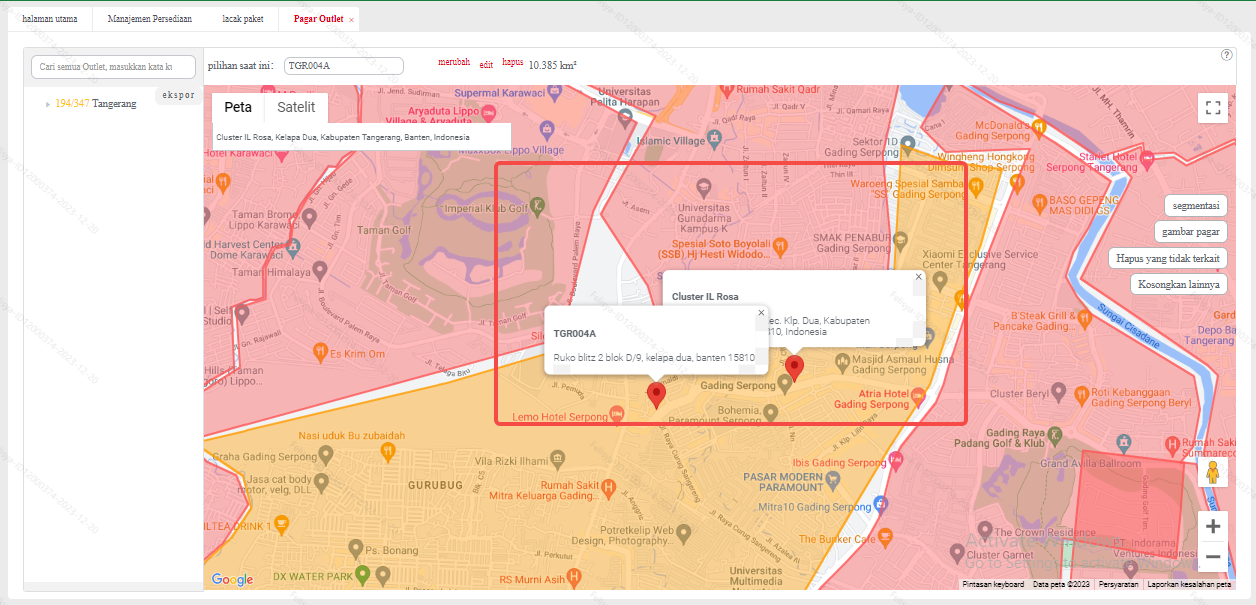
Task: Select Imperial Klub Golf marker
Action: click(x=538, y=208)
